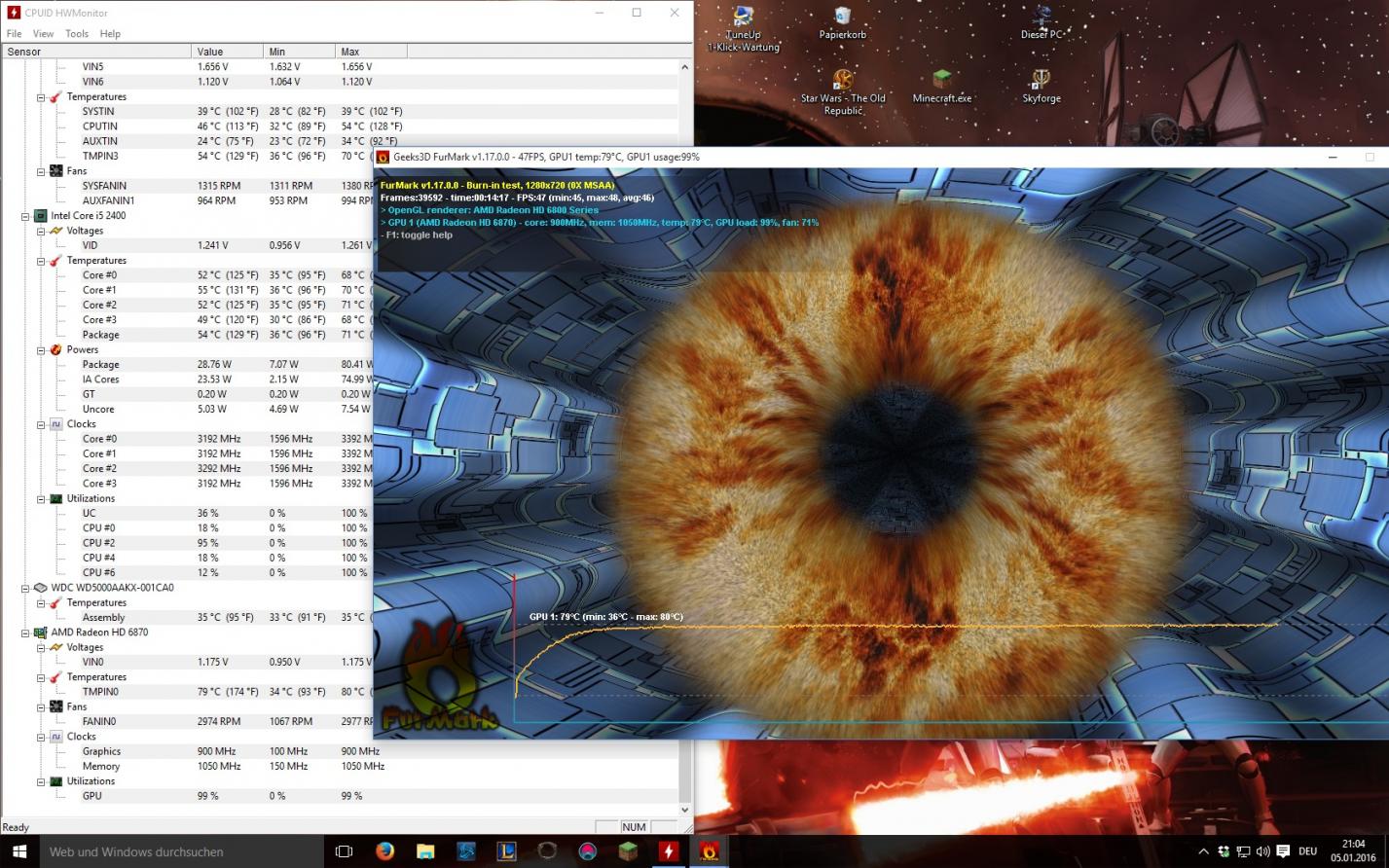Click the thermometer icon above the SYSTIN row

coord(56,97)
